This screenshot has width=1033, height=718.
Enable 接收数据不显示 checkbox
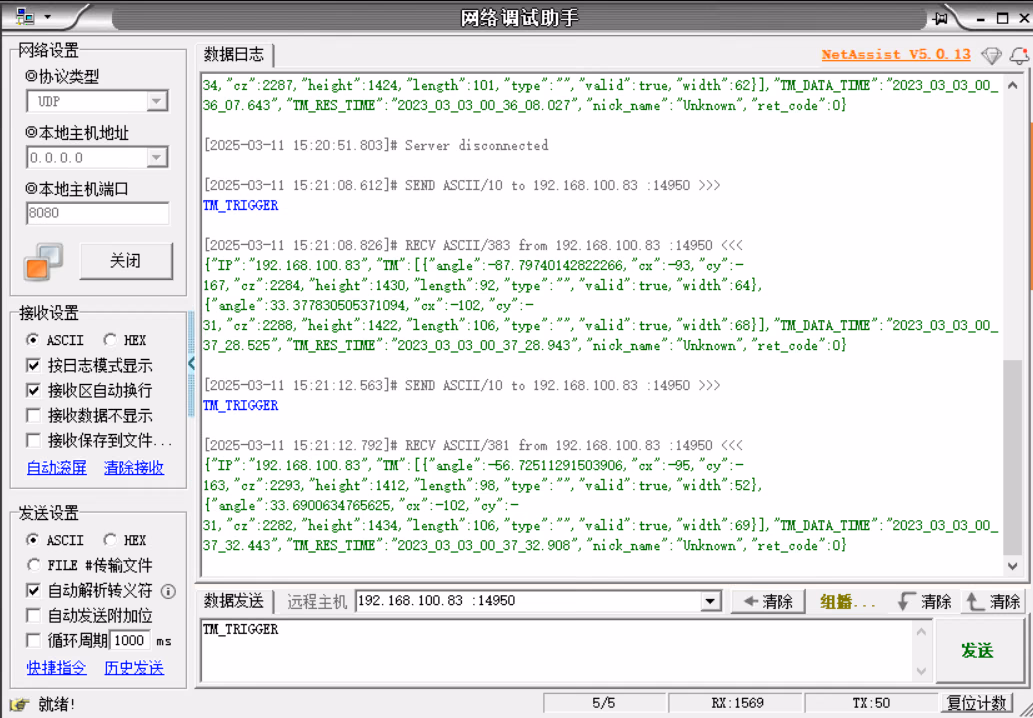[x=33, y=415]
